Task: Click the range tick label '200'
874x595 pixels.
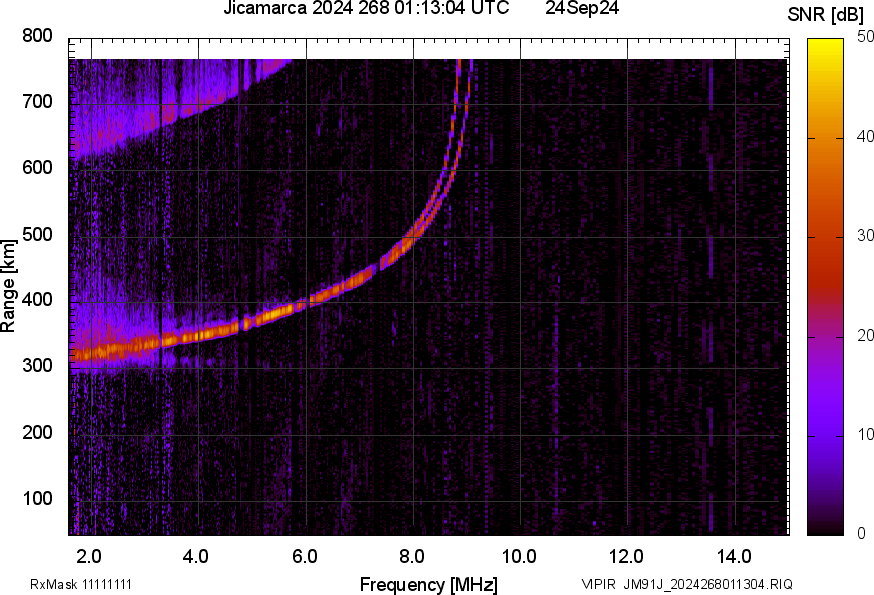Action: point(37,432)
